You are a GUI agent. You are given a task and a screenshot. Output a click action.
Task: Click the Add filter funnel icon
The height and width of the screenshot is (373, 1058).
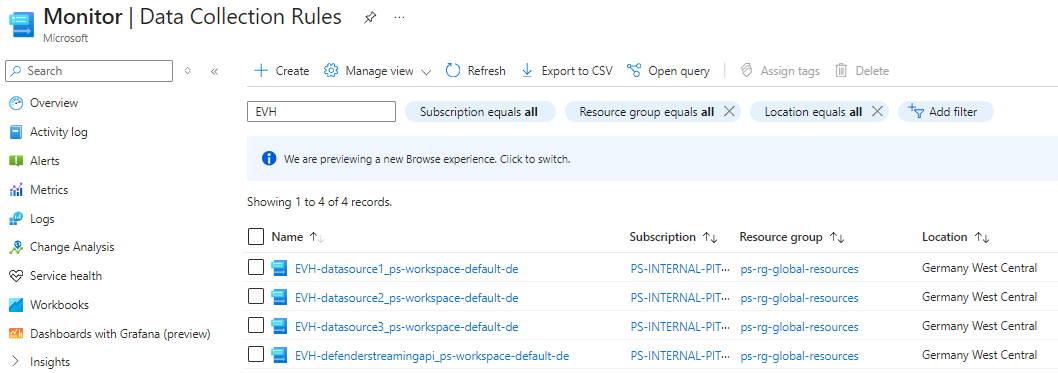916,111
